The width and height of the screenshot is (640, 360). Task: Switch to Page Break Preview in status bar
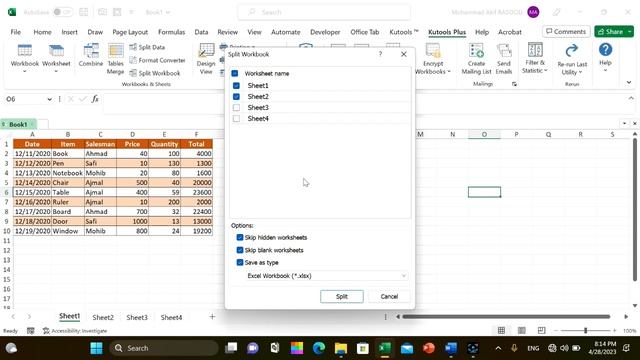541,330
